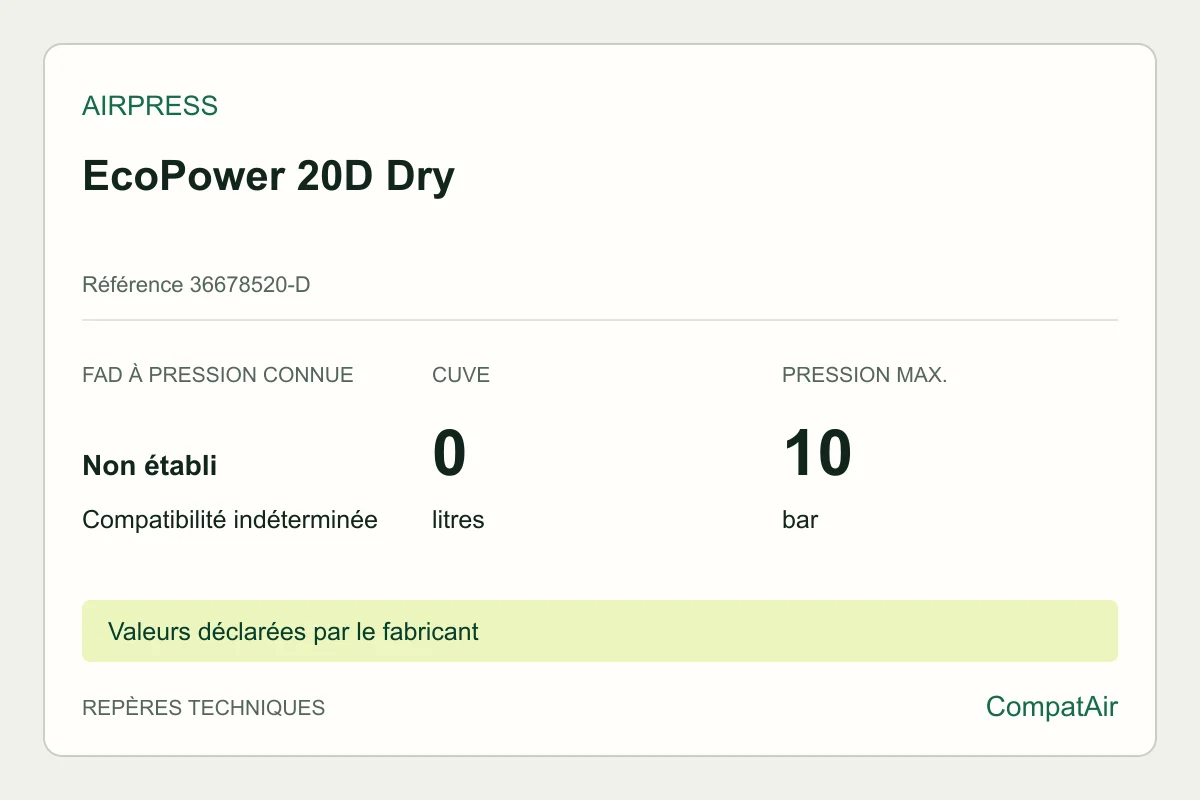This screenshot has width=1200, height=800.
Task: Click the CUVE column heading
Action: (461, 376)
